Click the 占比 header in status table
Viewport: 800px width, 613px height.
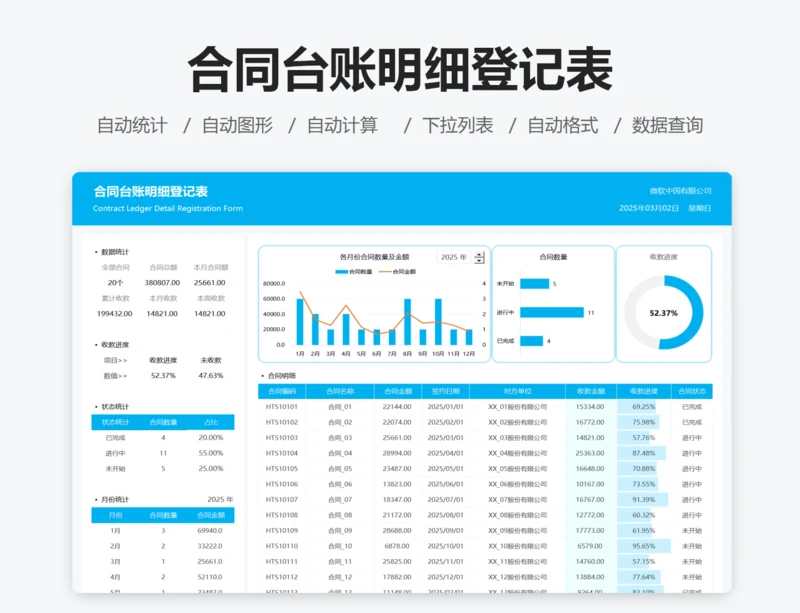(211, 422)
